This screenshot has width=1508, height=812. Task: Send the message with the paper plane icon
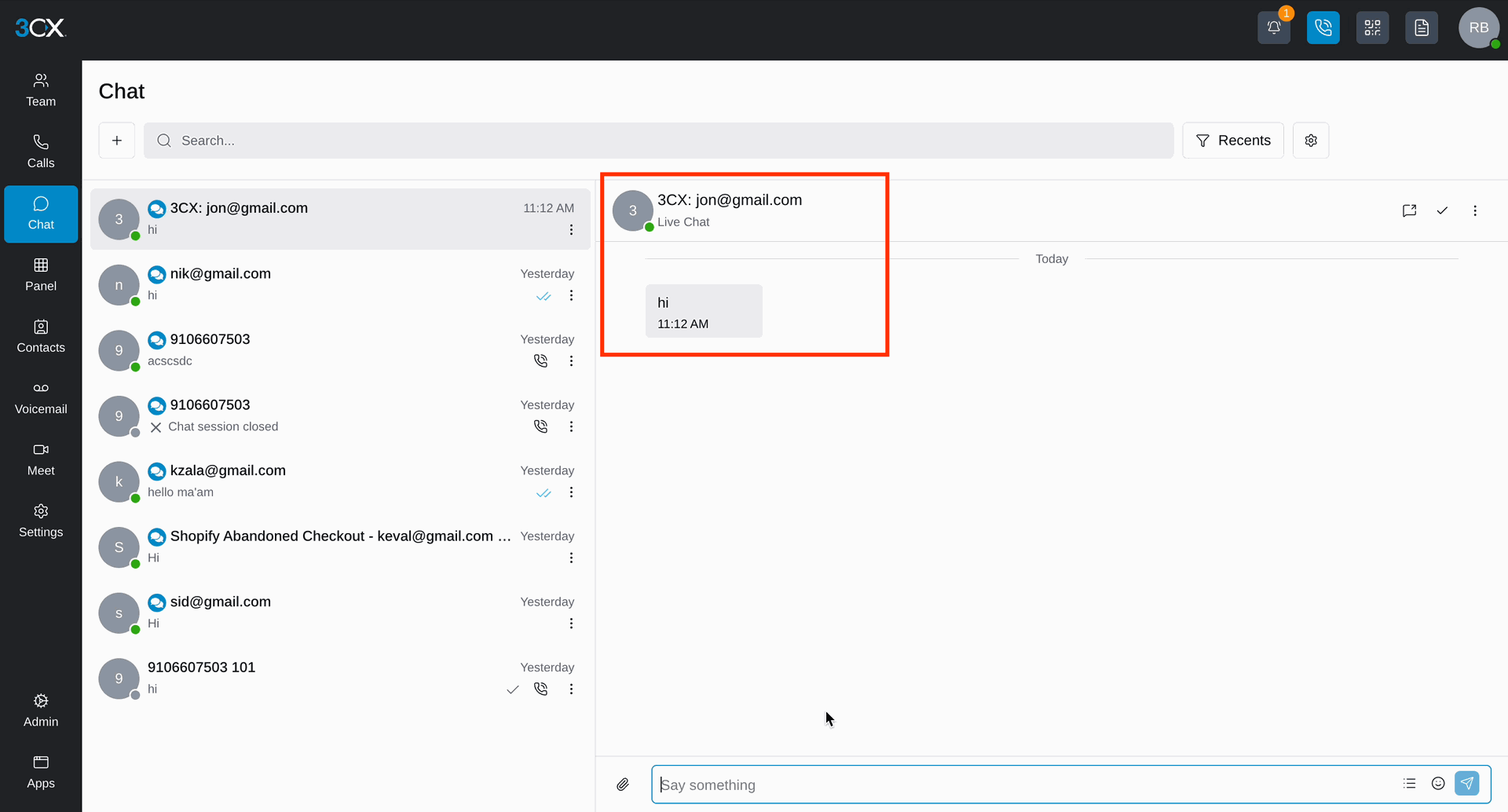(x=1467, y=783)
